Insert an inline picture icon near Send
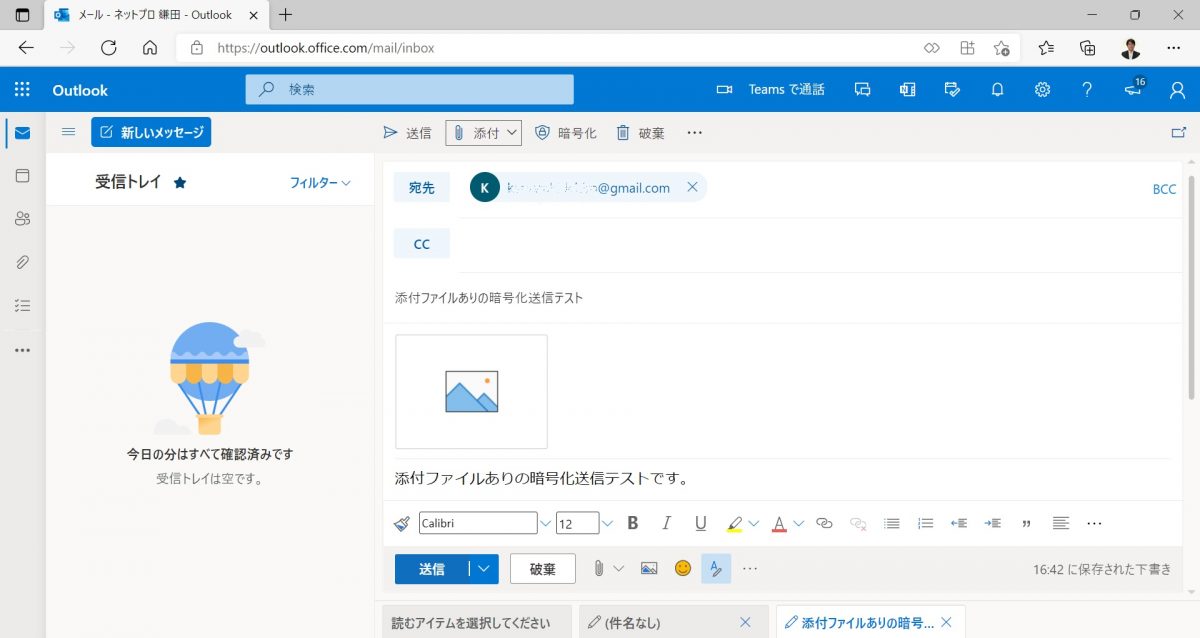Viewport: 1200px width, 638px height. [x=649, y=568]
